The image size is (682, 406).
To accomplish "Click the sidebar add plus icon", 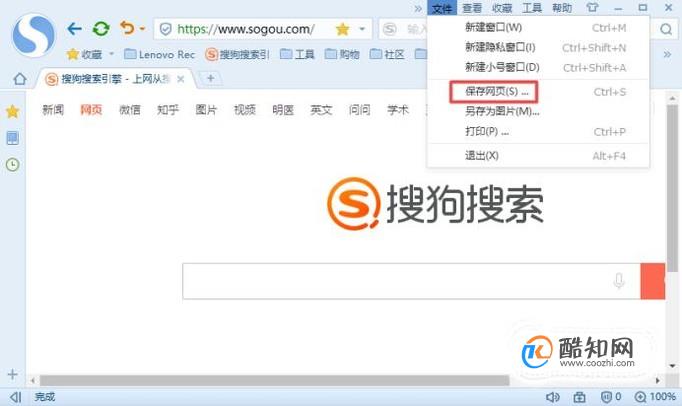I will [13, 374].
